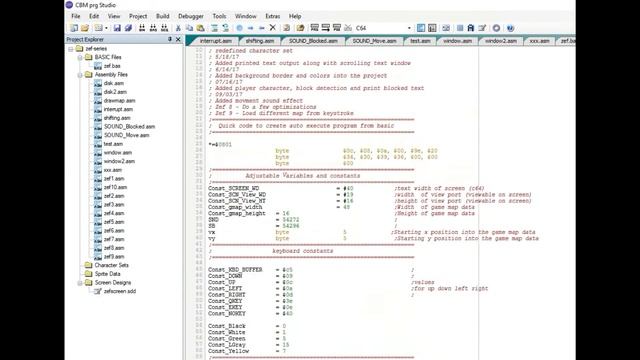Screen dimensions: 640x360
Task: Open the Extras menu
Action: 273,16
